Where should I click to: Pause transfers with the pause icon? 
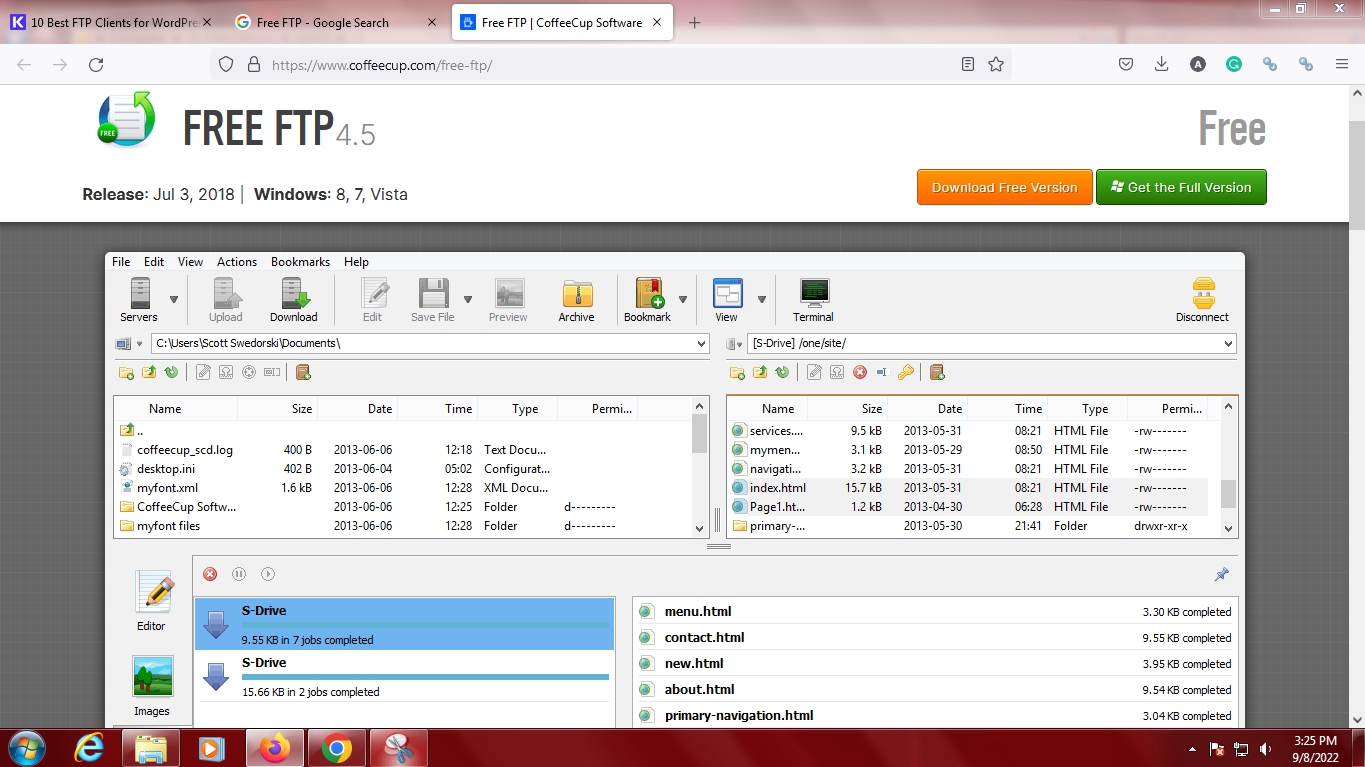pos(239,574)
